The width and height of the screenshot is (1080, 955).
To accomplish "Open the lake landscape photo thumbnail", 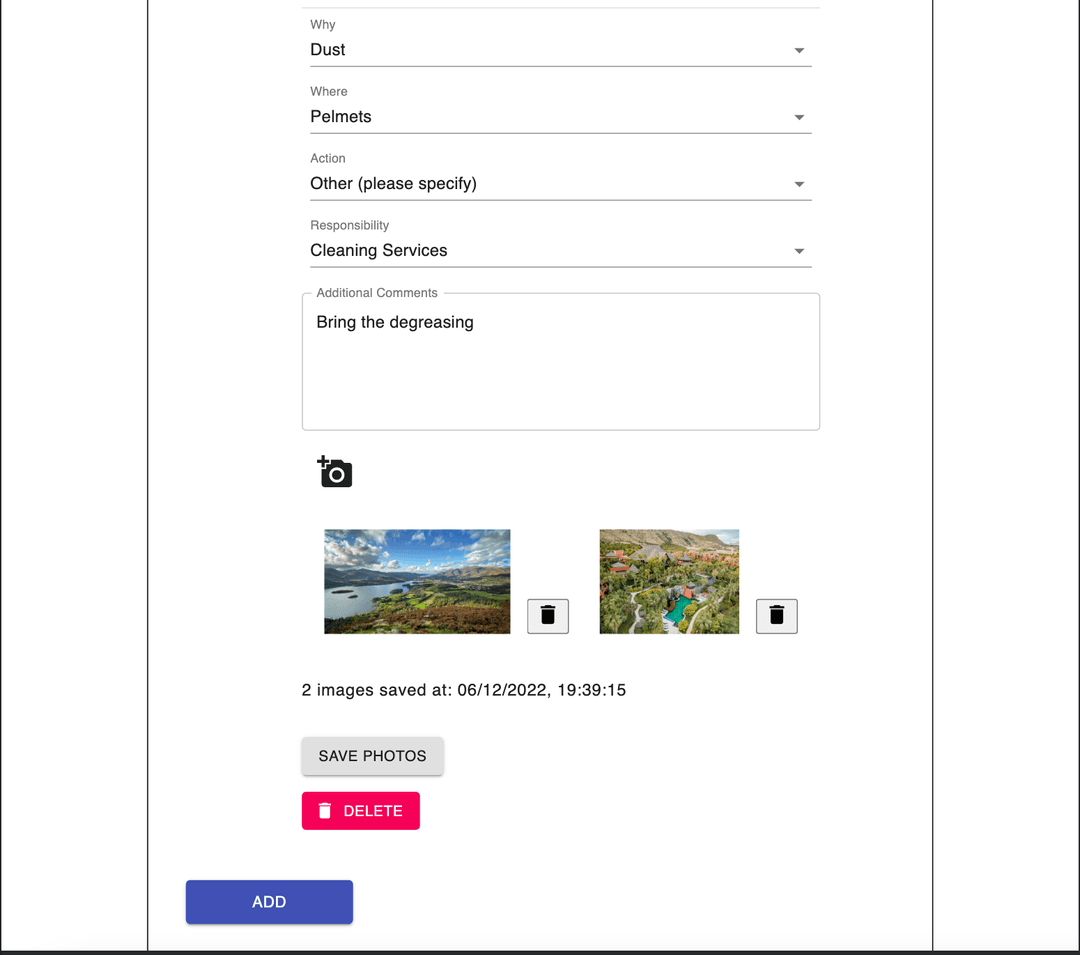I will pyautogui.click(x=417, y=581).
